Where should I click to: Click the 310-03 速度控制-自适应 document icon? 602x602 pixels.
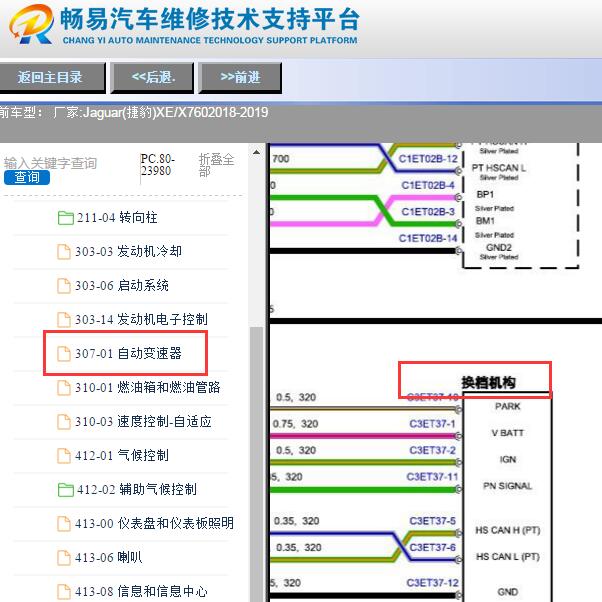(64, 422)
